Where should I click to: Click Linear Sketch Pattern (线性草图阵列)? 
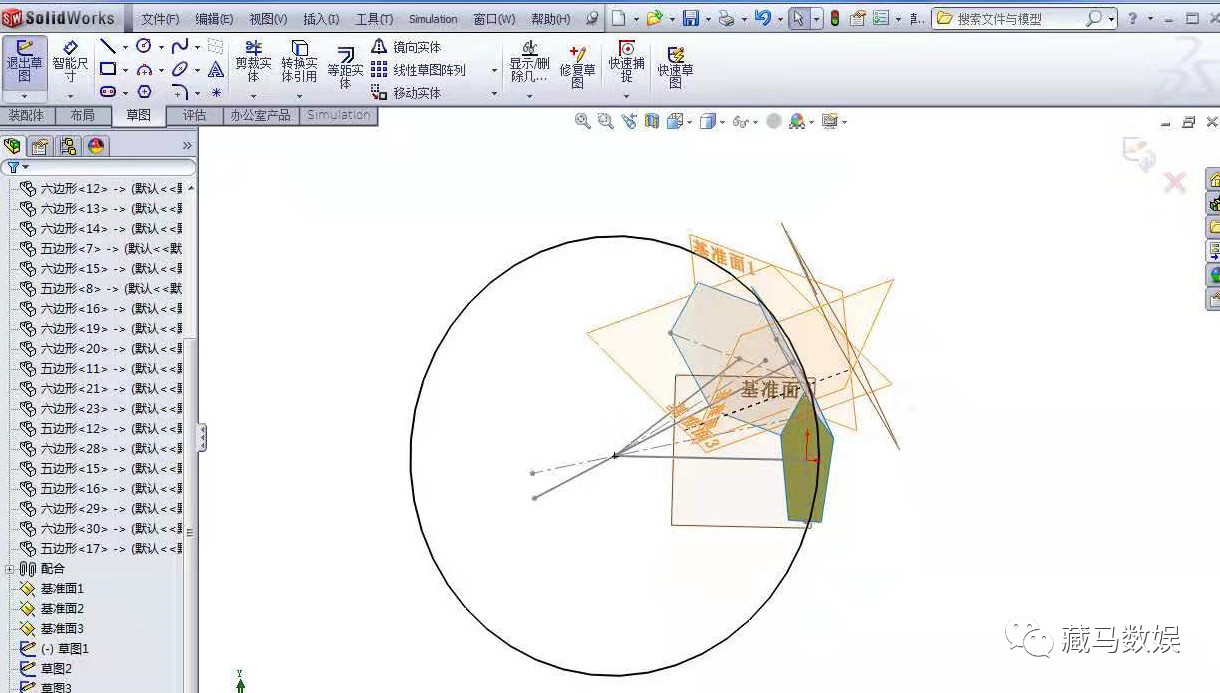click(420, 70)
